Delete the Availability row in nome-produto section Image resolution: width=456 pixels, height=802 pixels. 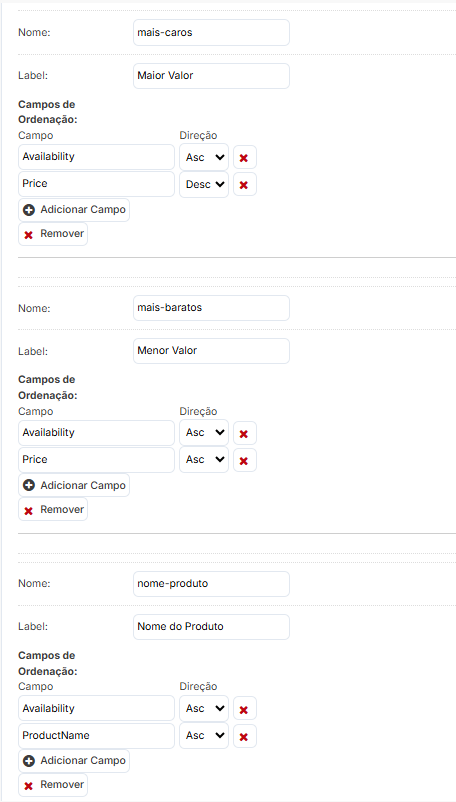tap(244, 709)
